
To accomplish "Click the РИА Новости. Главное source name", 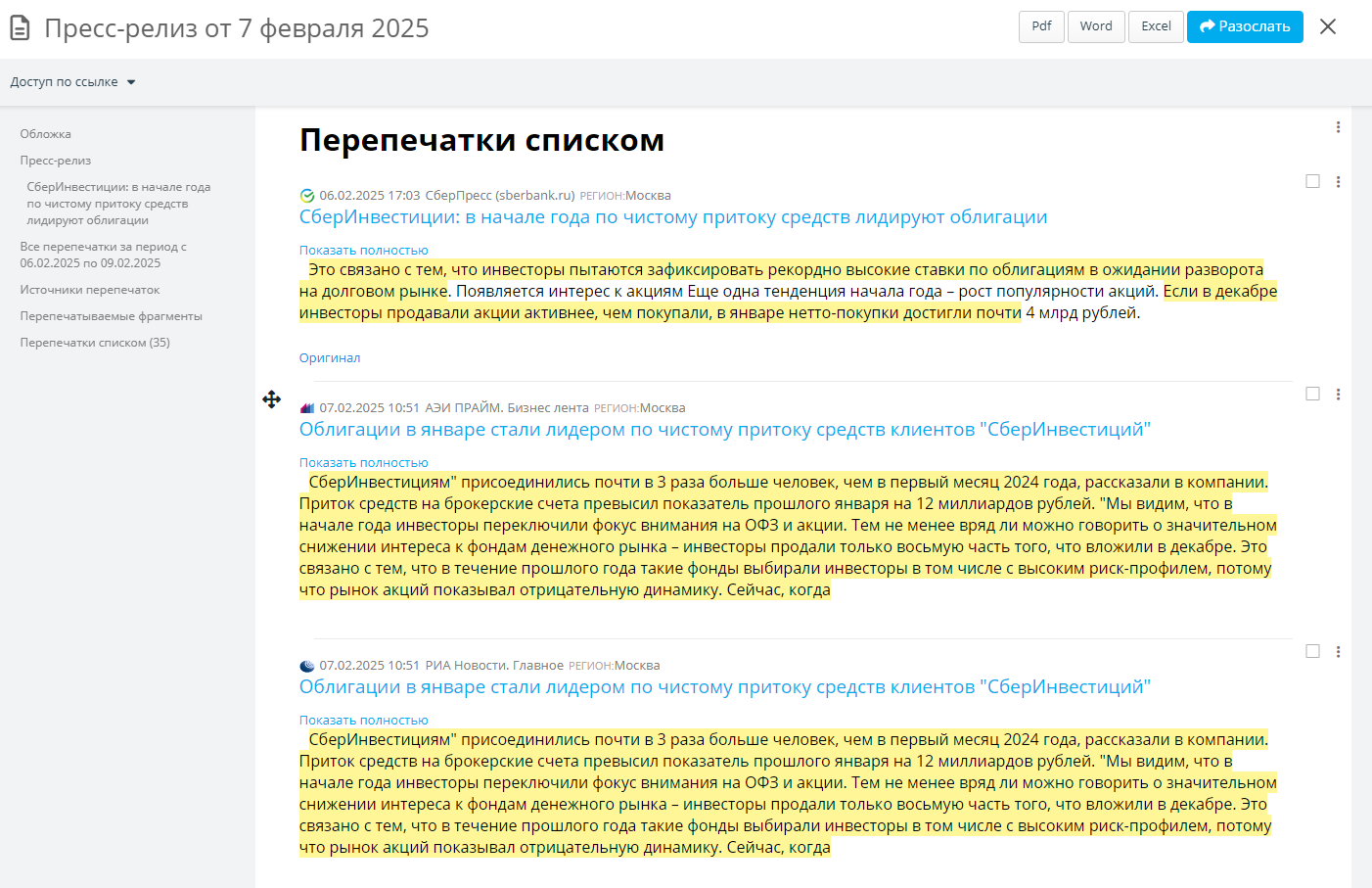I will tap(494, 666).
